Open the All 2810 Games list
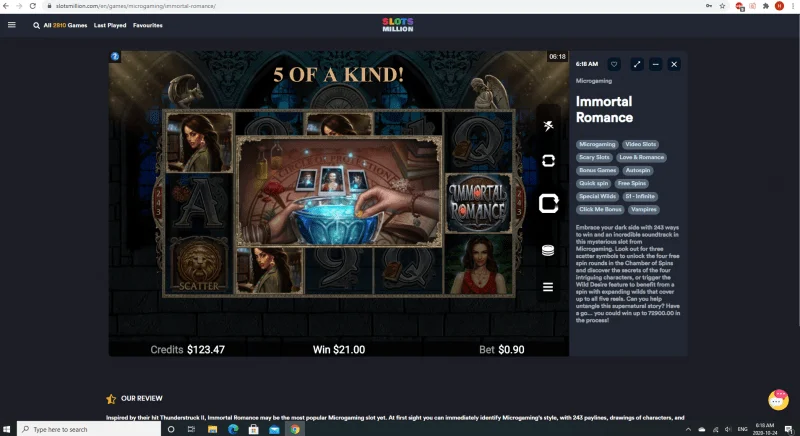Image resolution: width=800 pixels, height=436 pixels. point(65,25)
